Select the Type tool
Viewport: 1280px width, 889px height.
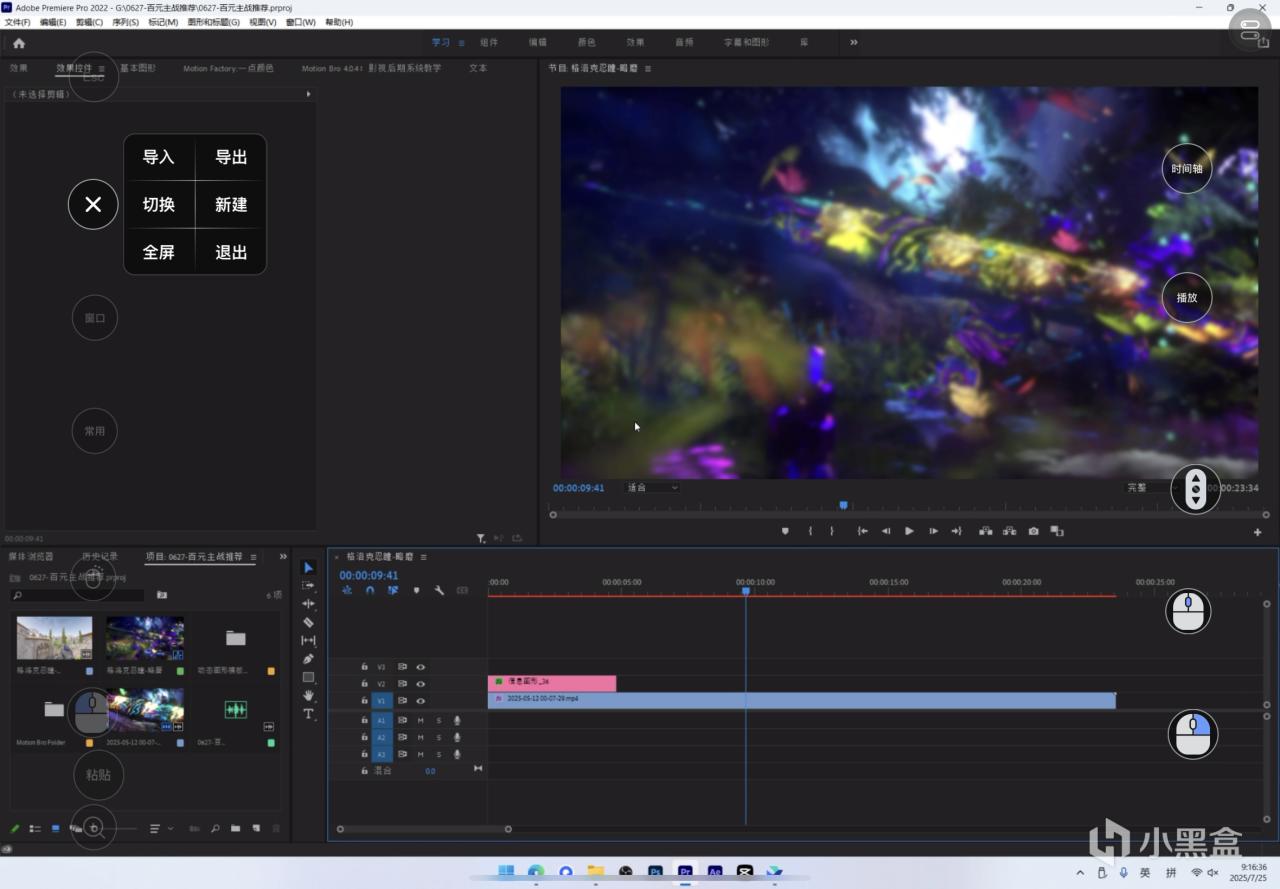308,714
